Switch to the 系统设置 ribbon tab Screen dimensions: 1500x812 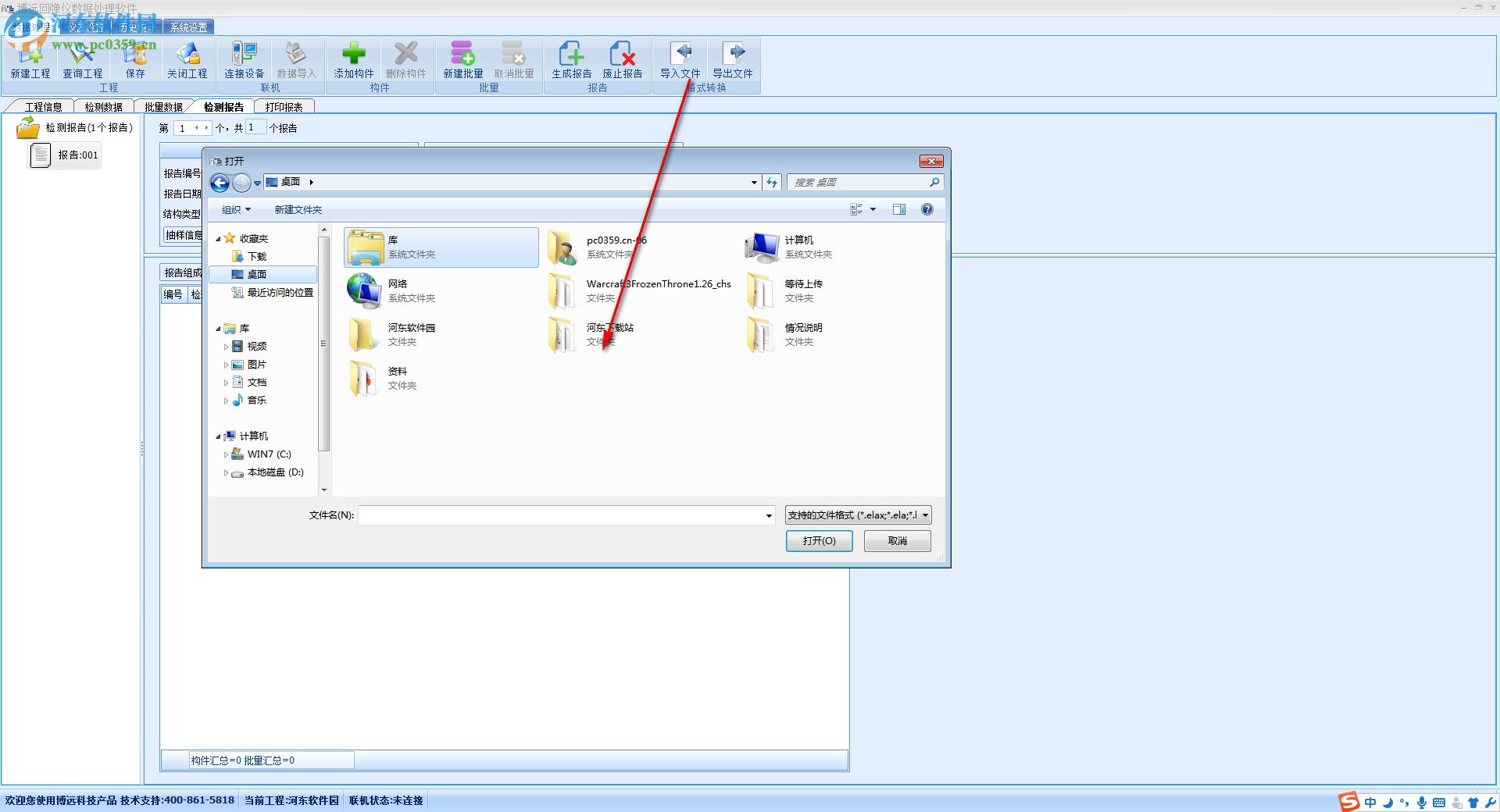tap(189, 27)
